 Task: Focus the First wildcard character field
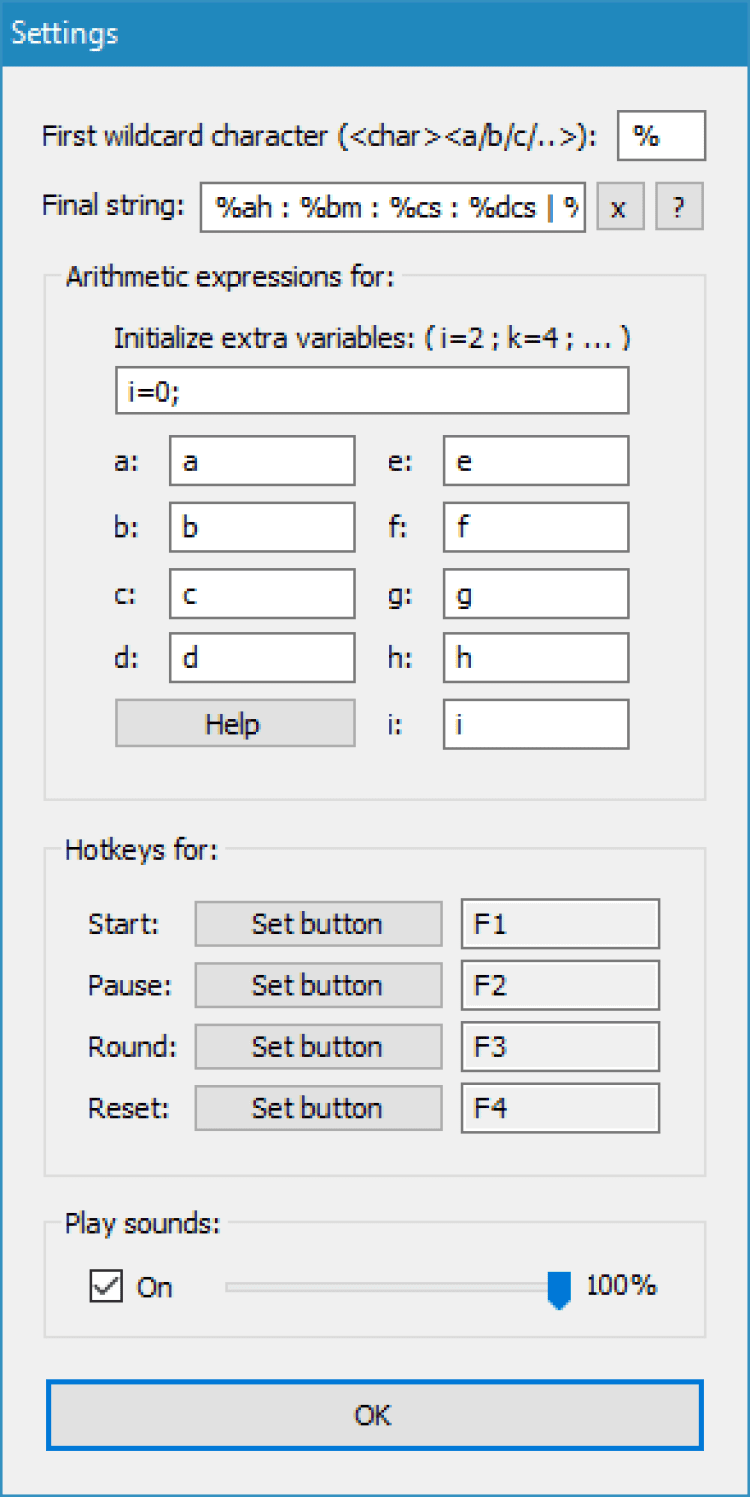(661, 137)
